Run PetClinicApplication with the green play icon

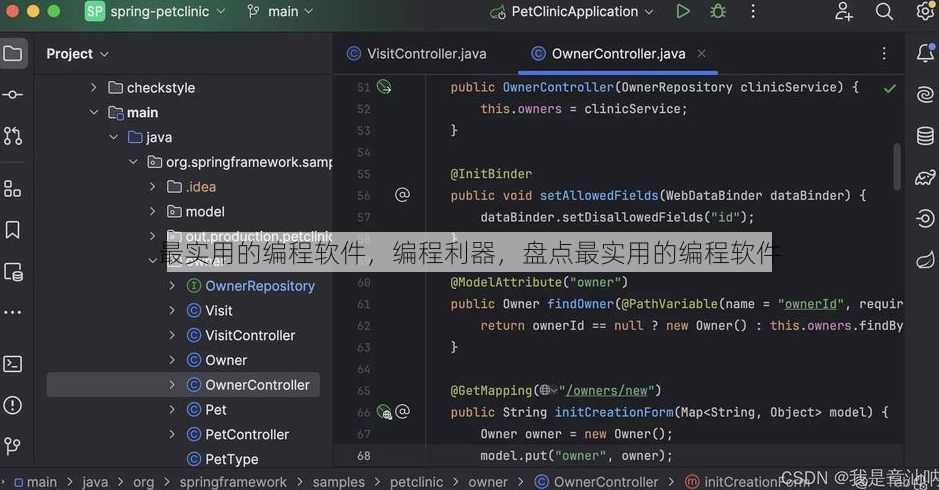pyautogui.click(x=682, y=11)
